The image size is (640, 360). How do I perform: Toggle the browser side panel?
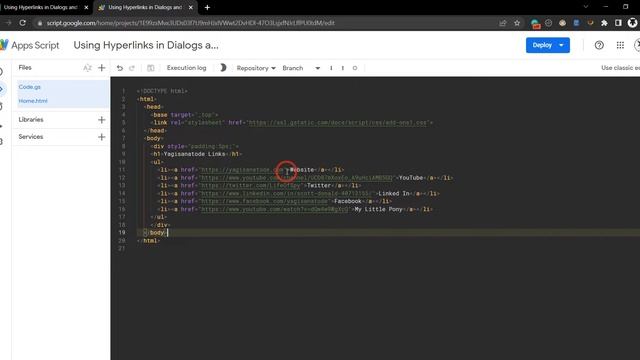click(x=618, y=23)
